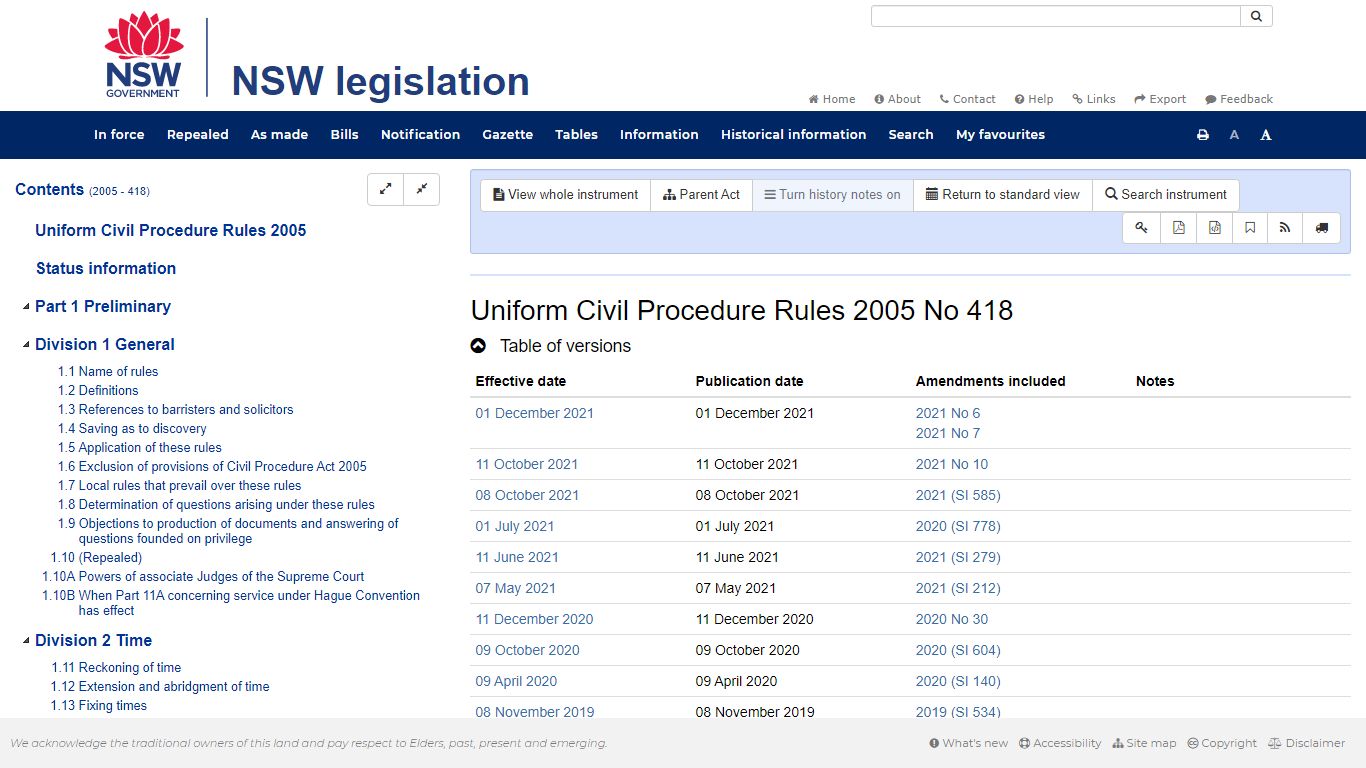Open Search instrument
The image size is (1366, 768).
[x=1166, y=195]
